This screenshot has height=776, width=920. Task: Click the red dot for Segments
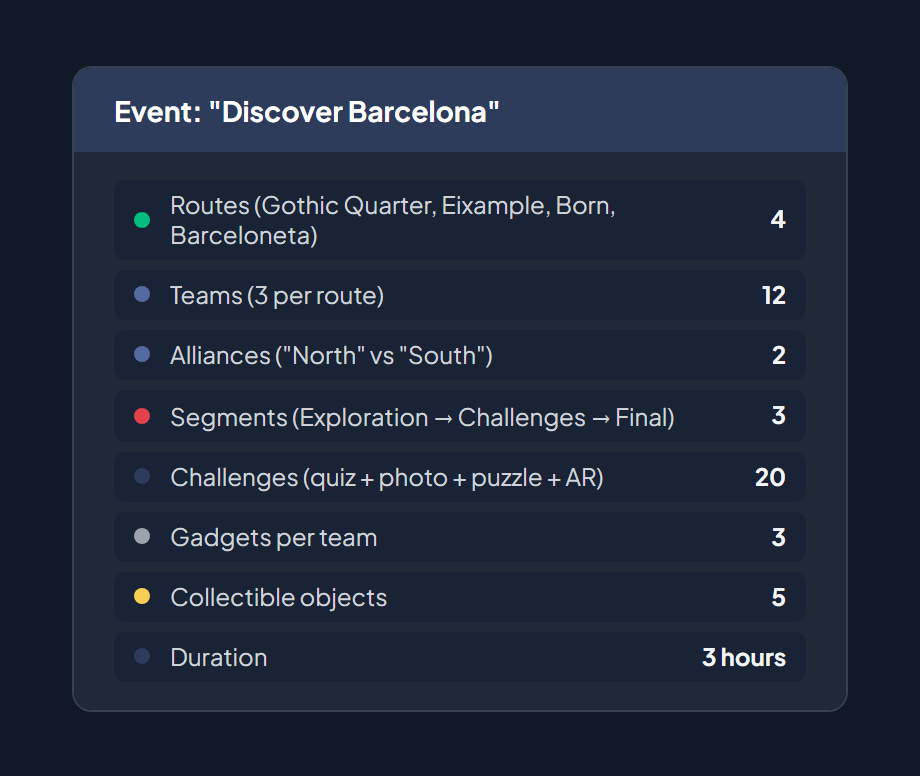141,416
